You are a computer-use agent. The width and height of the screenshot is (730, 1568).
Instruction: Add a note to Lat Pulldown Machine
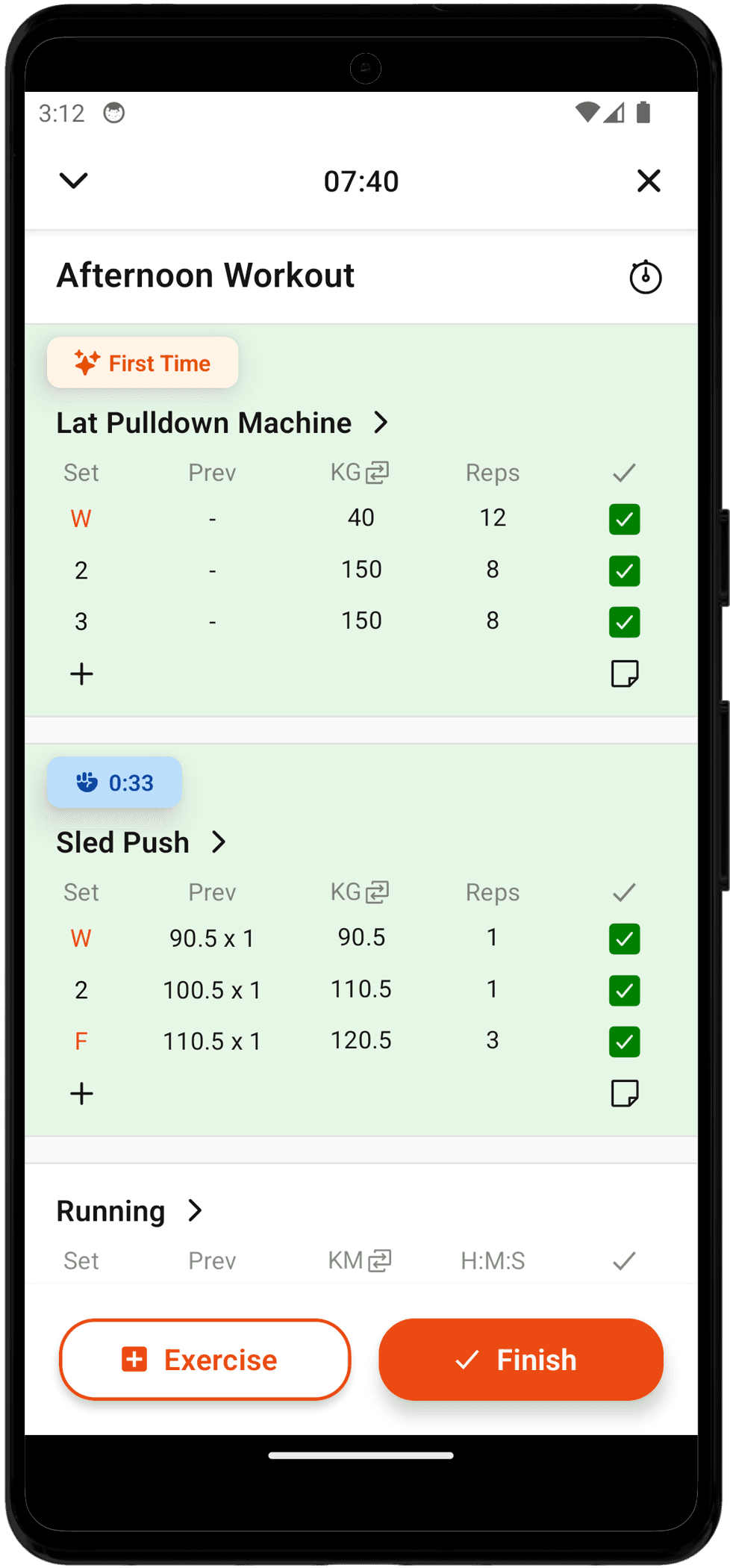624,674
